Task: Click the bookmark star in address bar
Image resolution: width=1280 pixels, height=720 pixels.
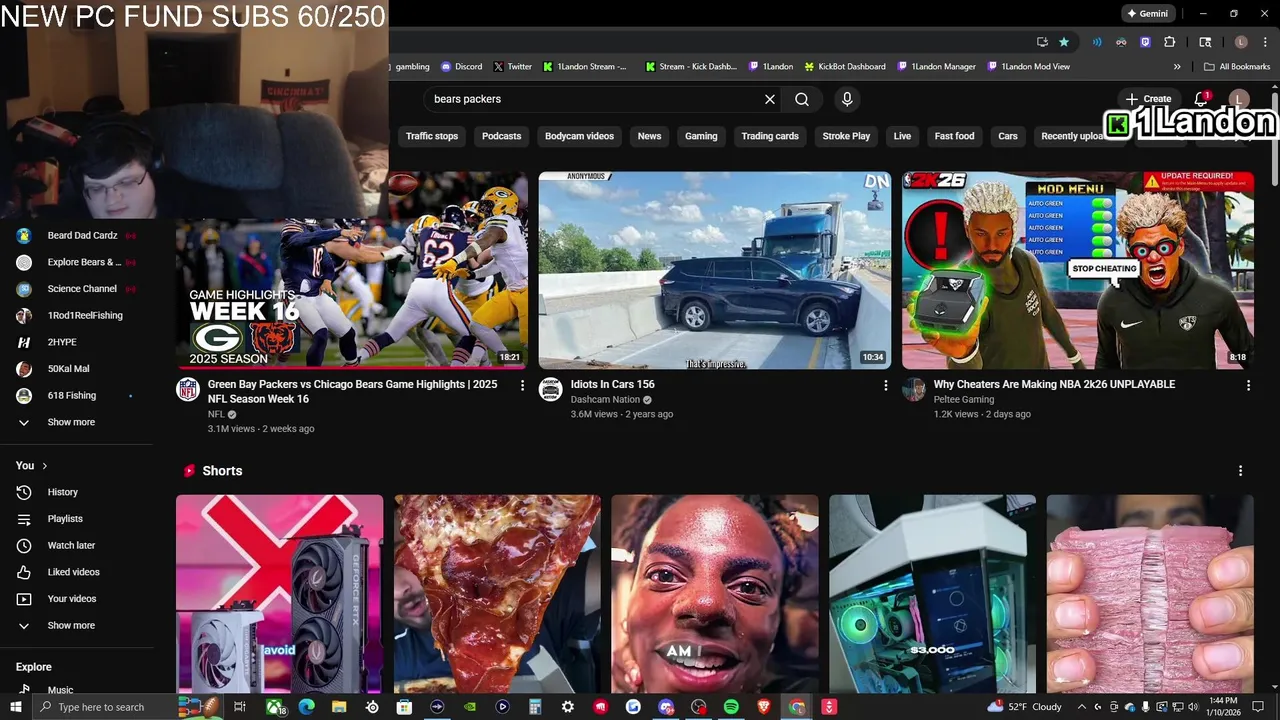Action: (1064, 42)
